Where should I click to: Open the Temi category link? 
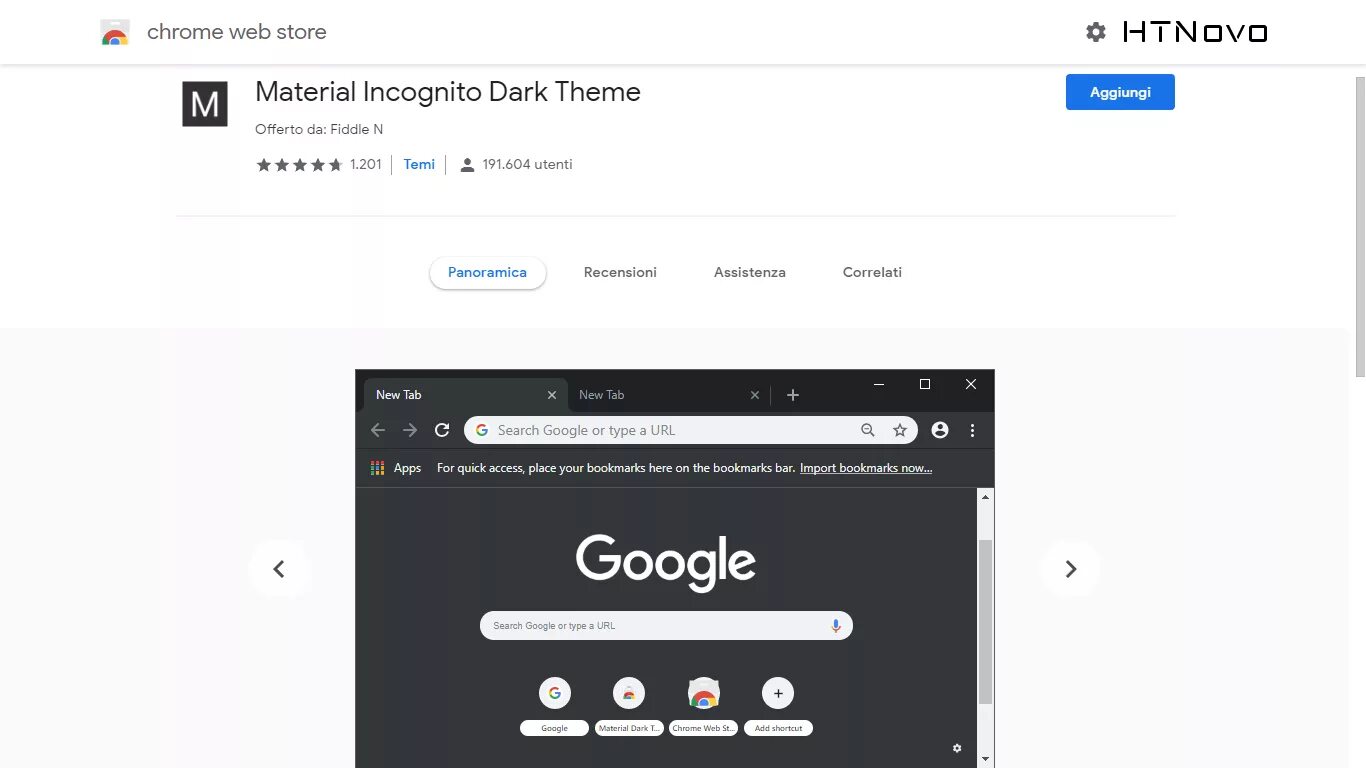click(x=419, y=165)
